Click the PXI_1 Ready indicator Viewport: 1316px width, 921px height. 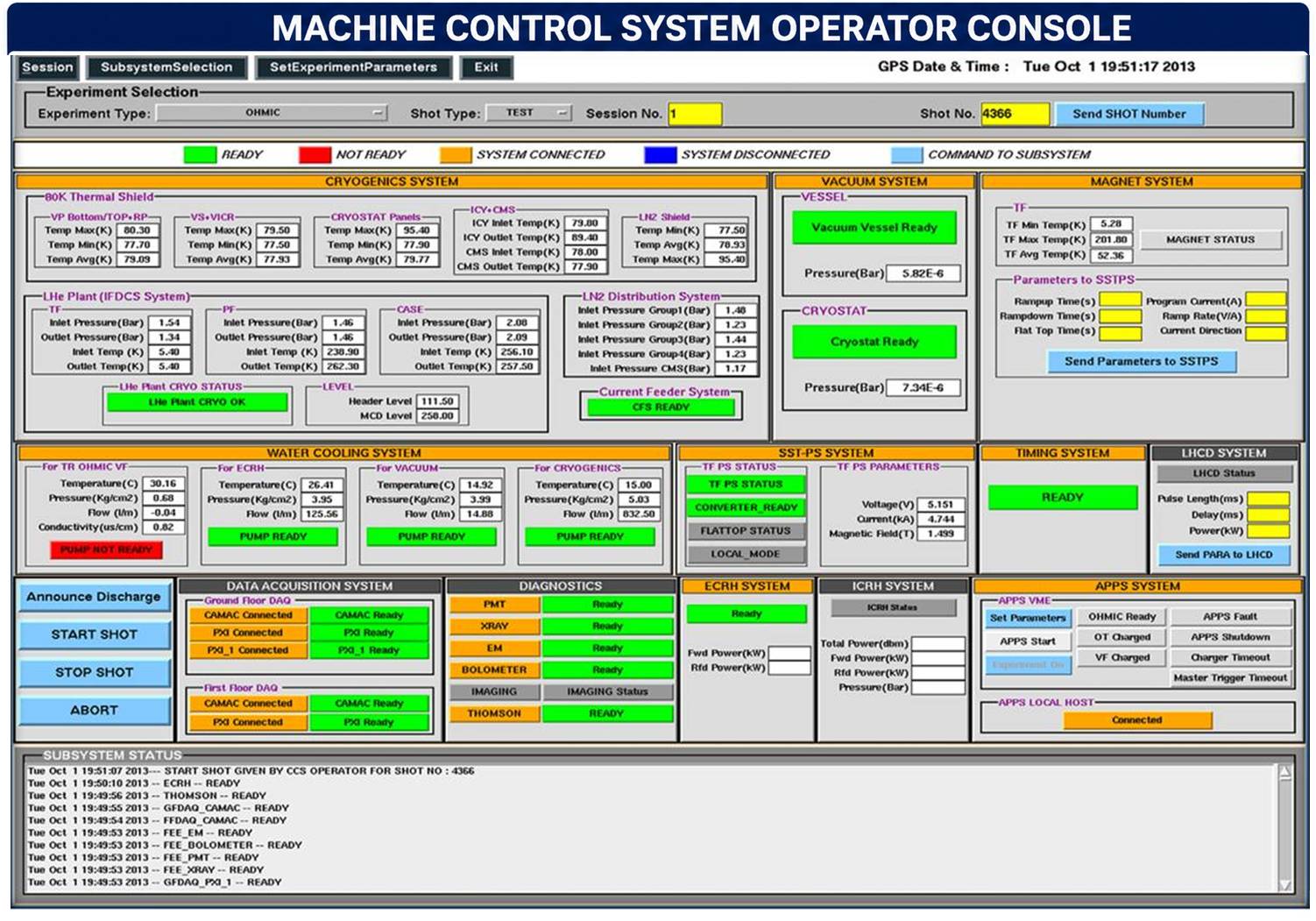[371, 650]
